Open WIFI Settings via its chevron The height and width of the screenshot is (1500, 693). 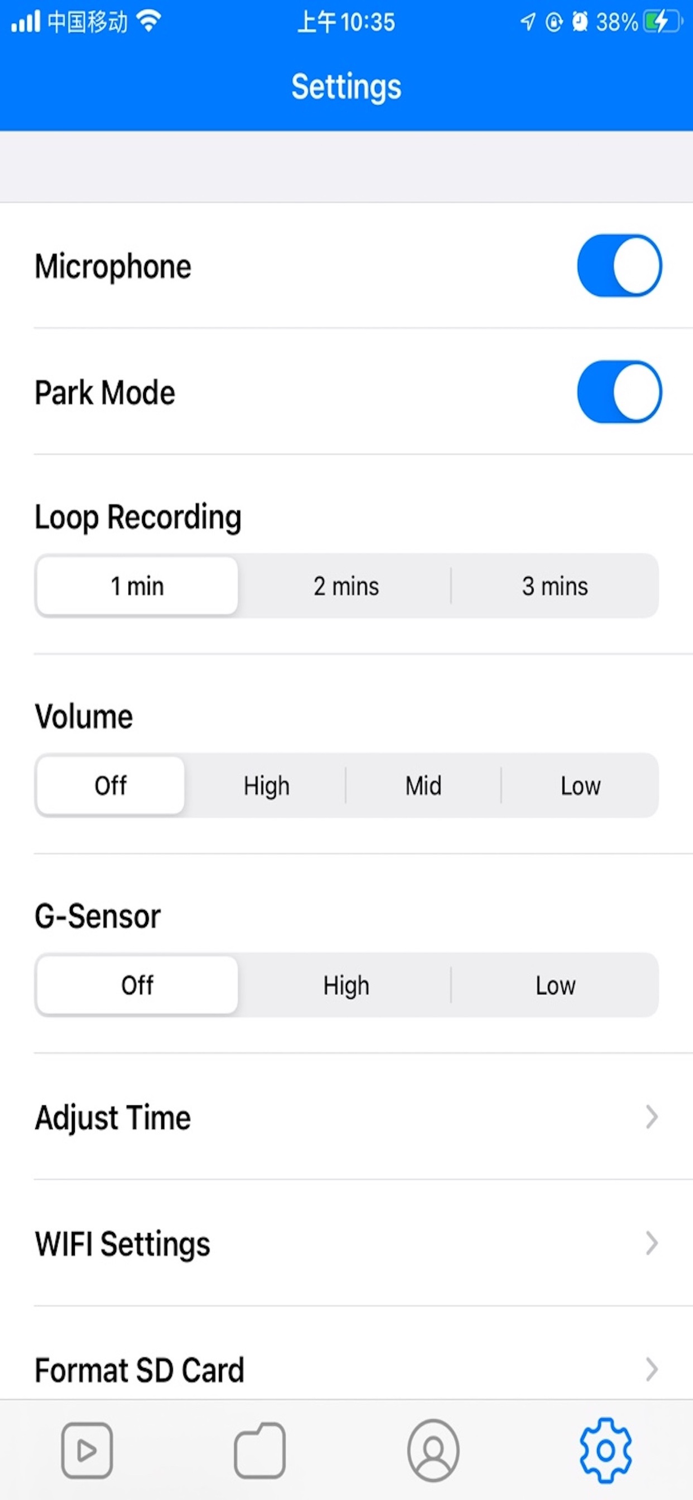point(652,1243)
